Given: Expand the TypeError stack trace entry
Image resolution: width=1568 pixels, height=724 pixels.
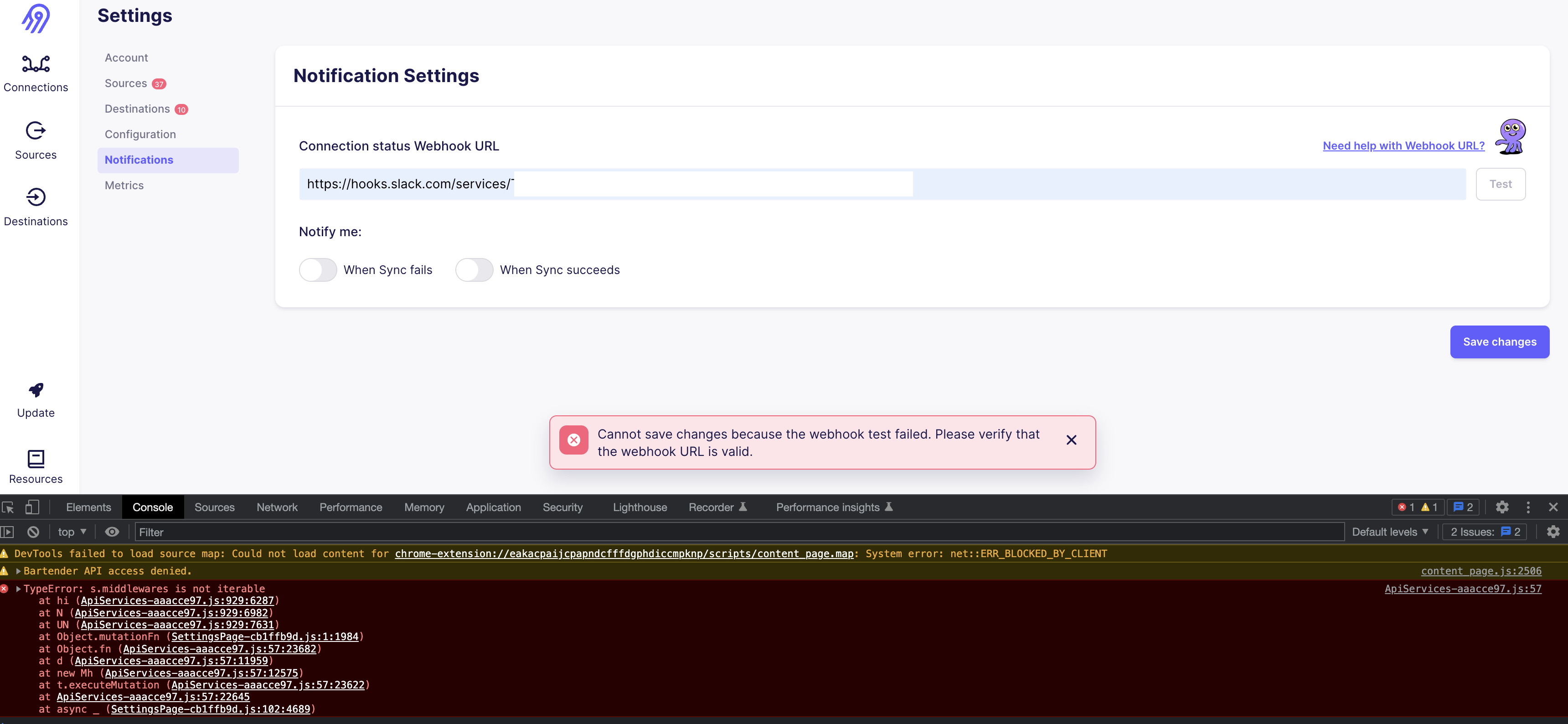Looking at the screenshot, I should [18, 588].
